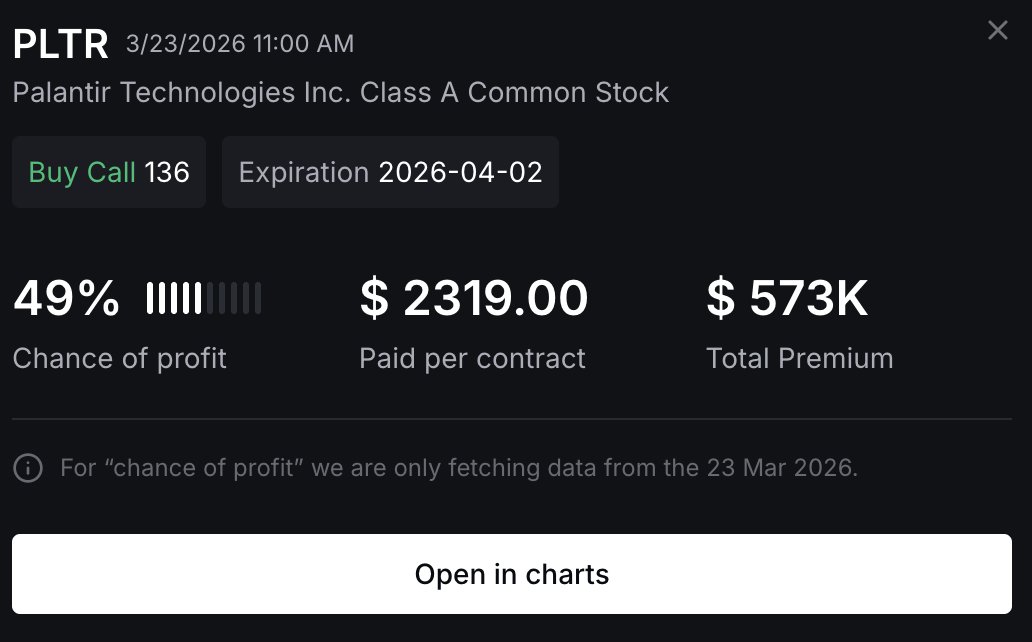Click the Total Premium label
Screen dimensions: 1032x642
coord(800,358)
